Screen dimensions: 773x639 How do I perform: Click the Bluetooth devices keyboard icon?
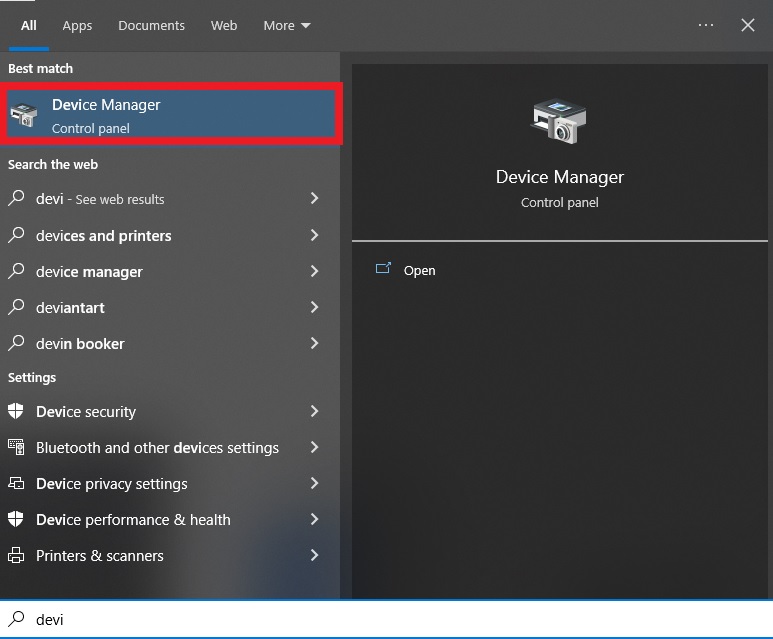click(16, 447)
